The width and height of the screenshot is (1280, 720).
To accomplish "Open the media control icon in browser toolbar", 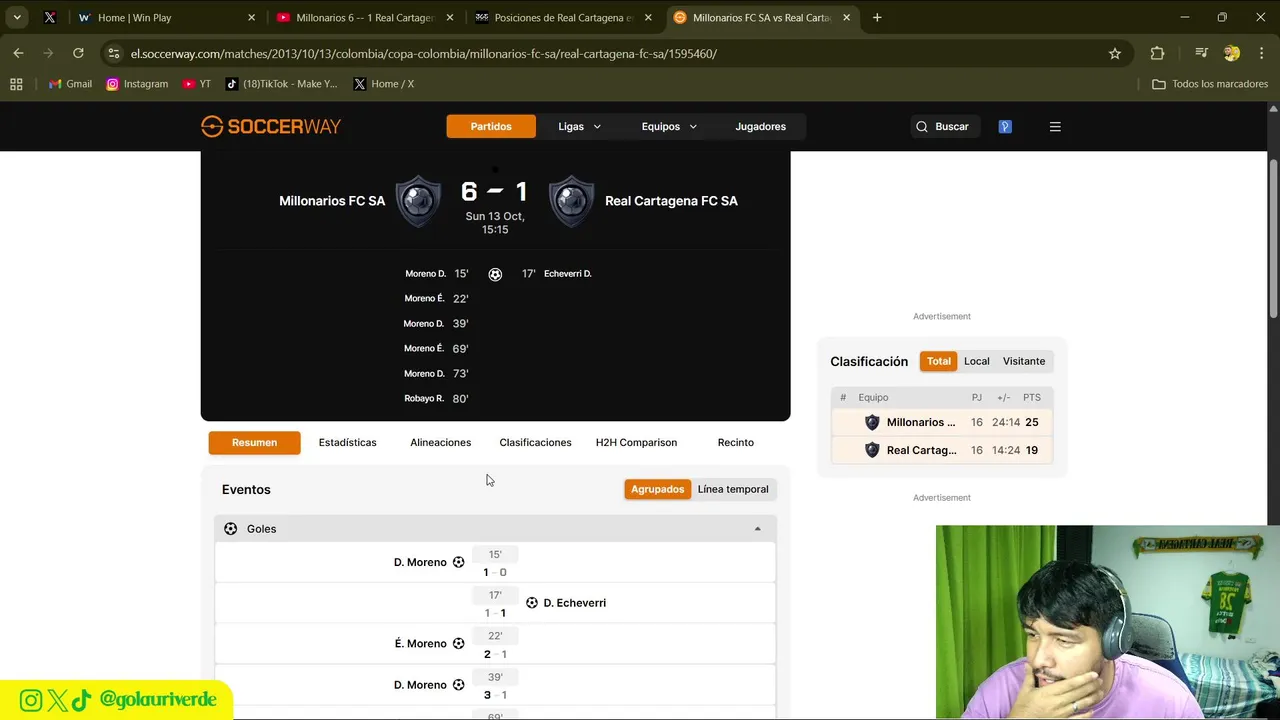I will coord(1201,53).
